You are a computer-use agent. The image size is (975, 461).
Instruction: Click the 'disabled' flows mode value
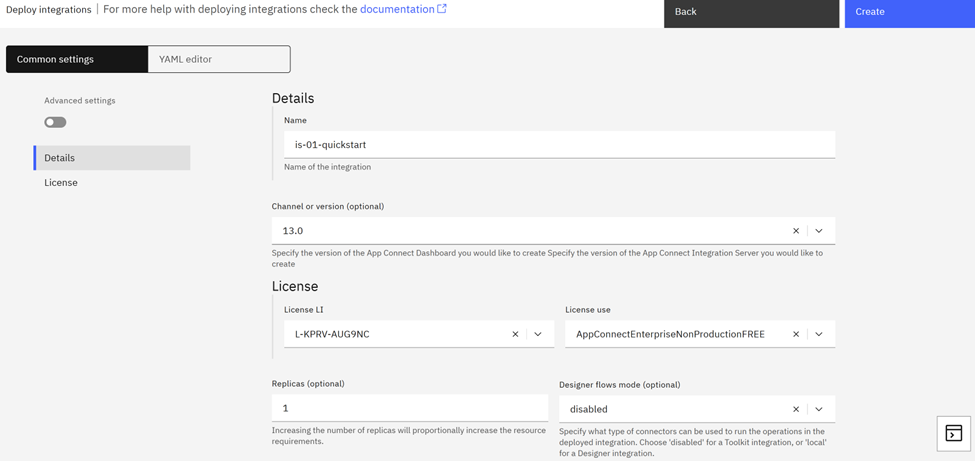coord(589,409)
